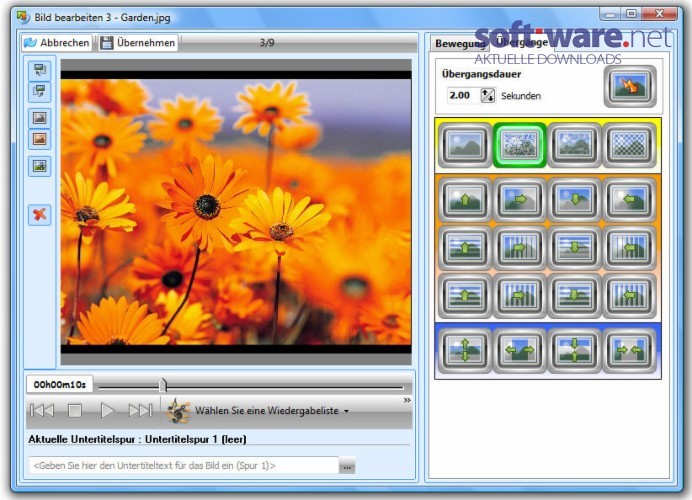692x500 pixels.
Task: Click the Abbrechen button
Action: click(x=57, y=43)
